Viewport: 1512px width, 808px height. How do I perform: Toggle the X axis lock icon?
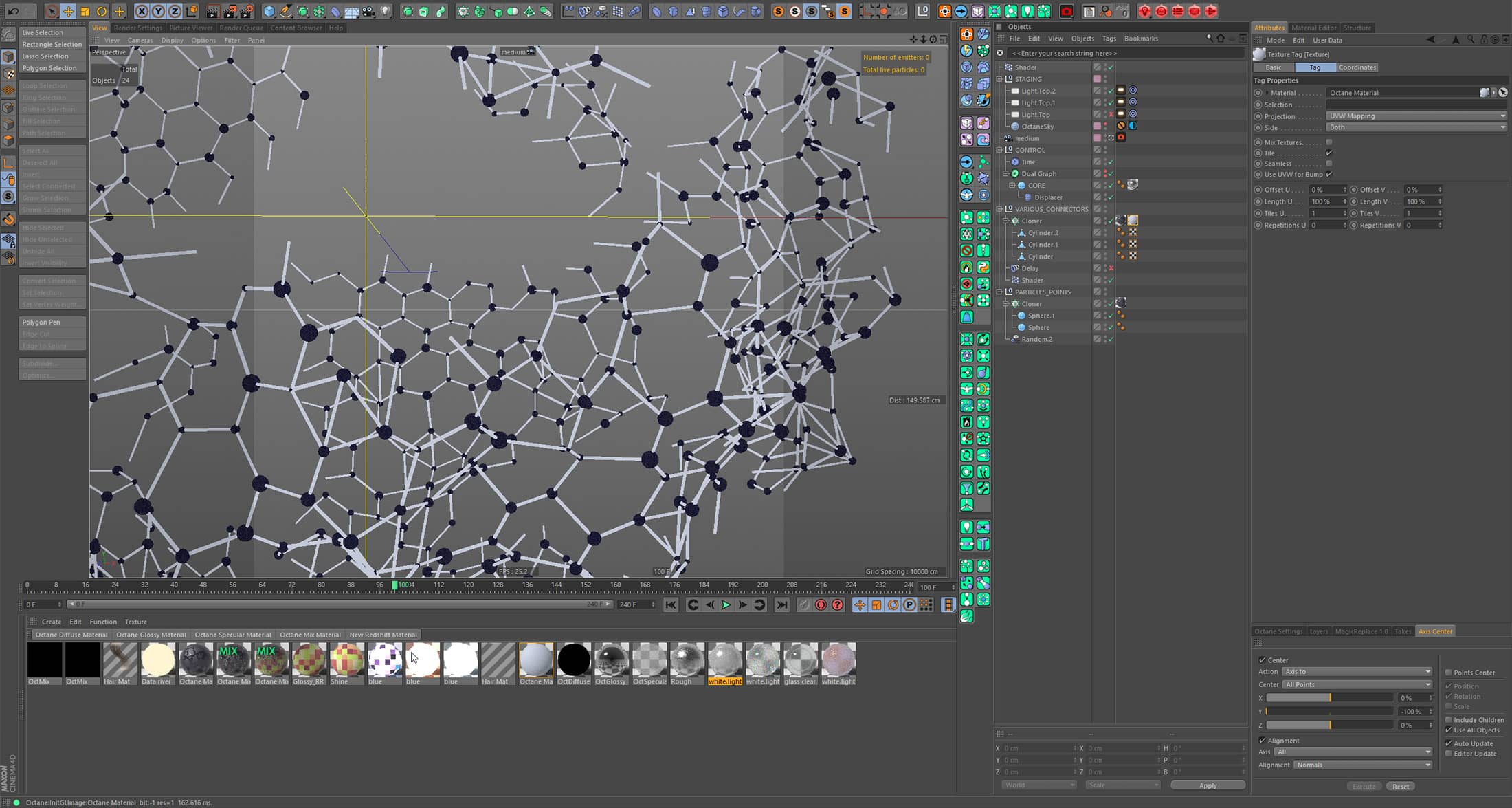click(x=142, y=11)
